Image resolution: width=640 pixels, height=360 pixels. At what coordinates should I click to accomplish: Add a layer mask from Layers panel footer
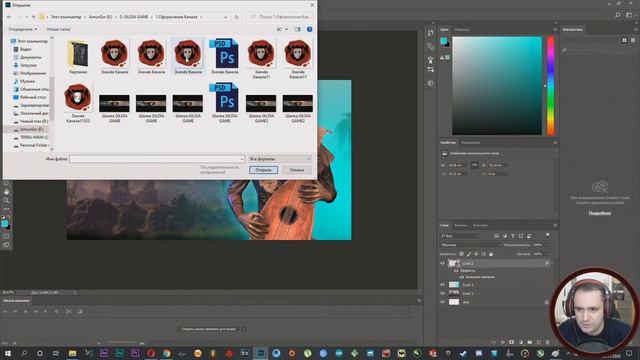click(x=512, y=342)
